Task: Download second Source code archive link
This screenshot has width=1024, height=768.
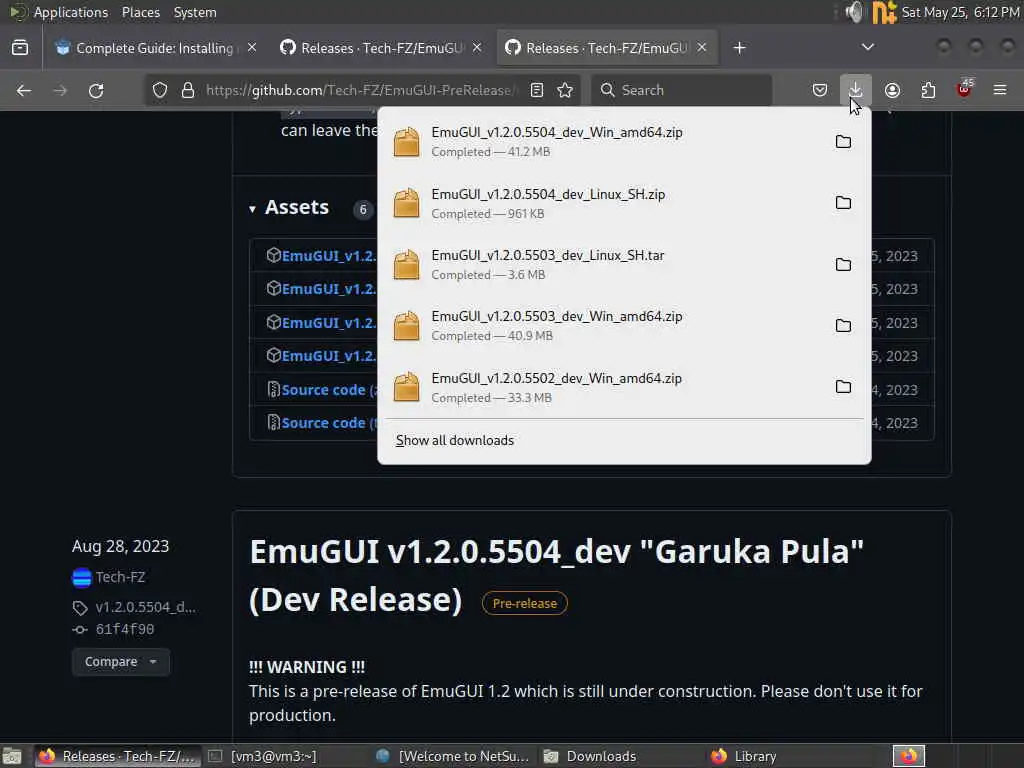Action: click(328, 423)
